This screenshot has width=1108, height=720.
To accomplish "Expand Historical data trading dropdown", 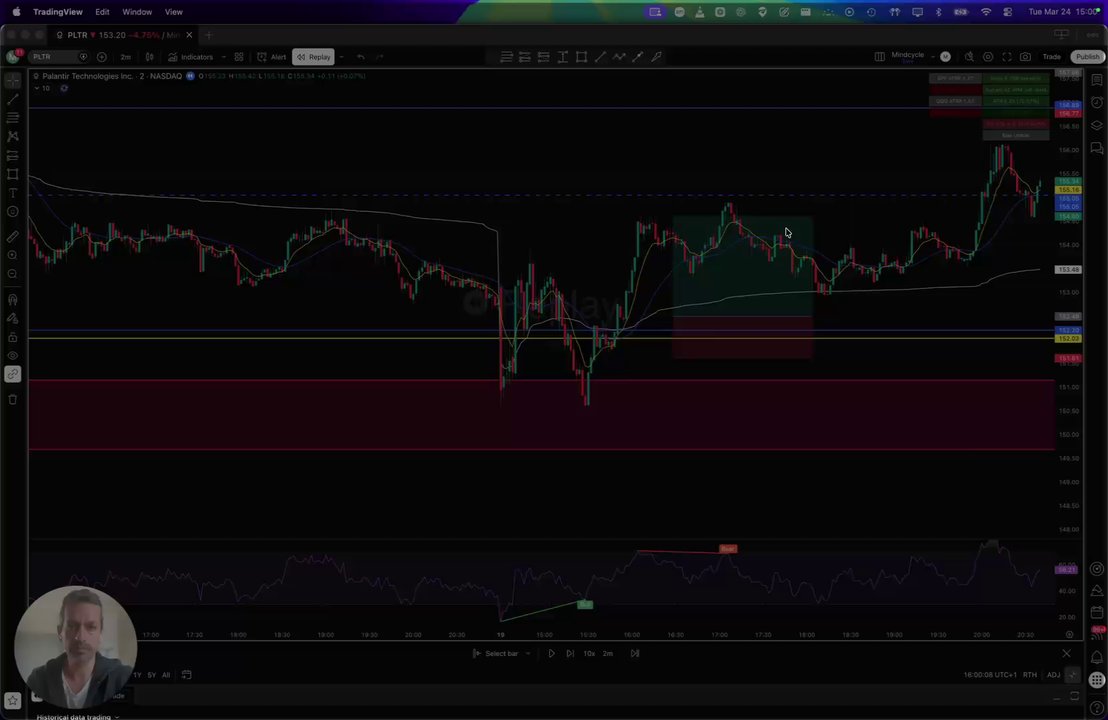I will pyautogui.click(x=78, y=716).
